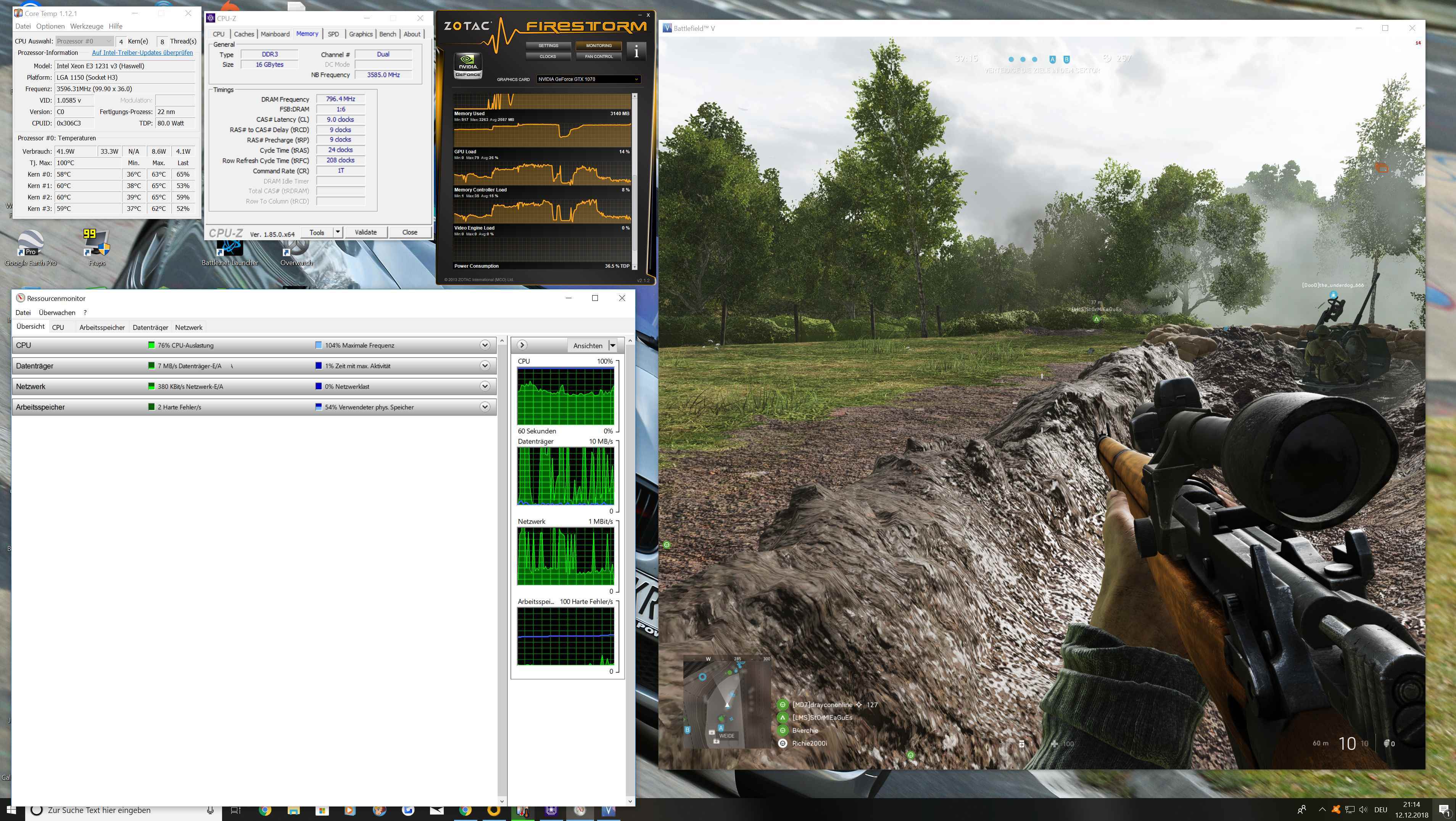
Task: Open the Werkzeuge menu in Core Temp
Action: coord(87,26)
